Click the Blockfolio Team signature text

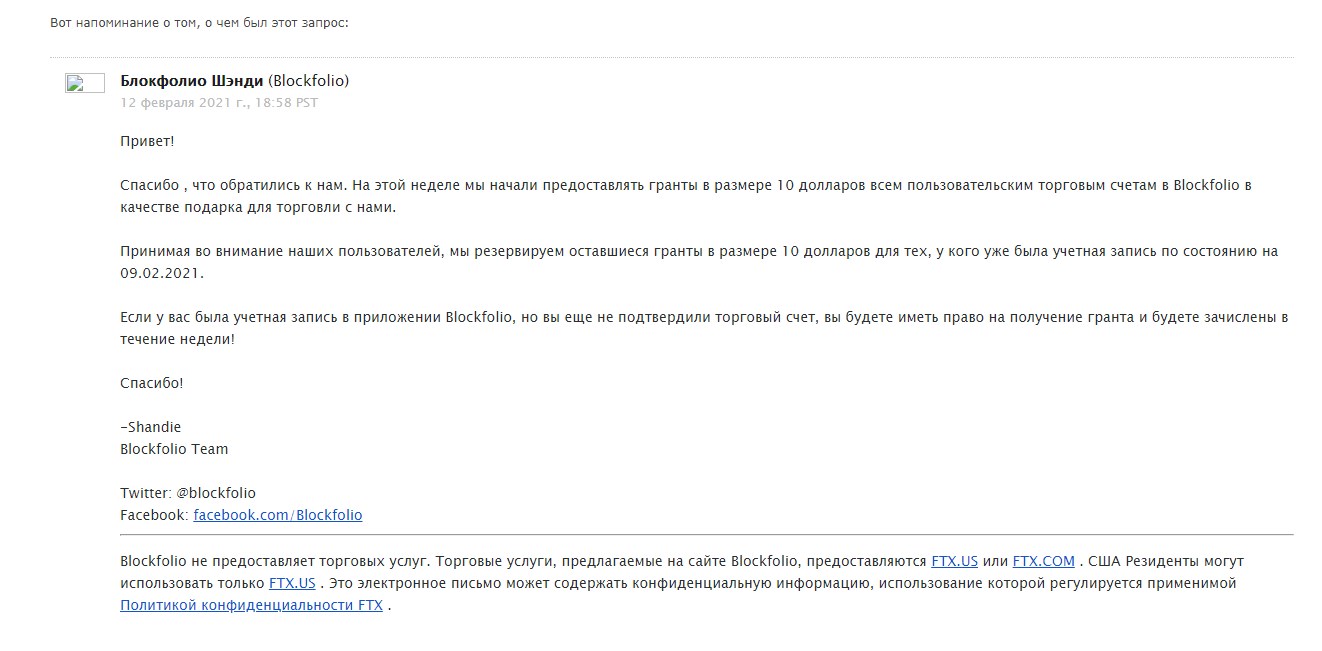coord(174,449)
